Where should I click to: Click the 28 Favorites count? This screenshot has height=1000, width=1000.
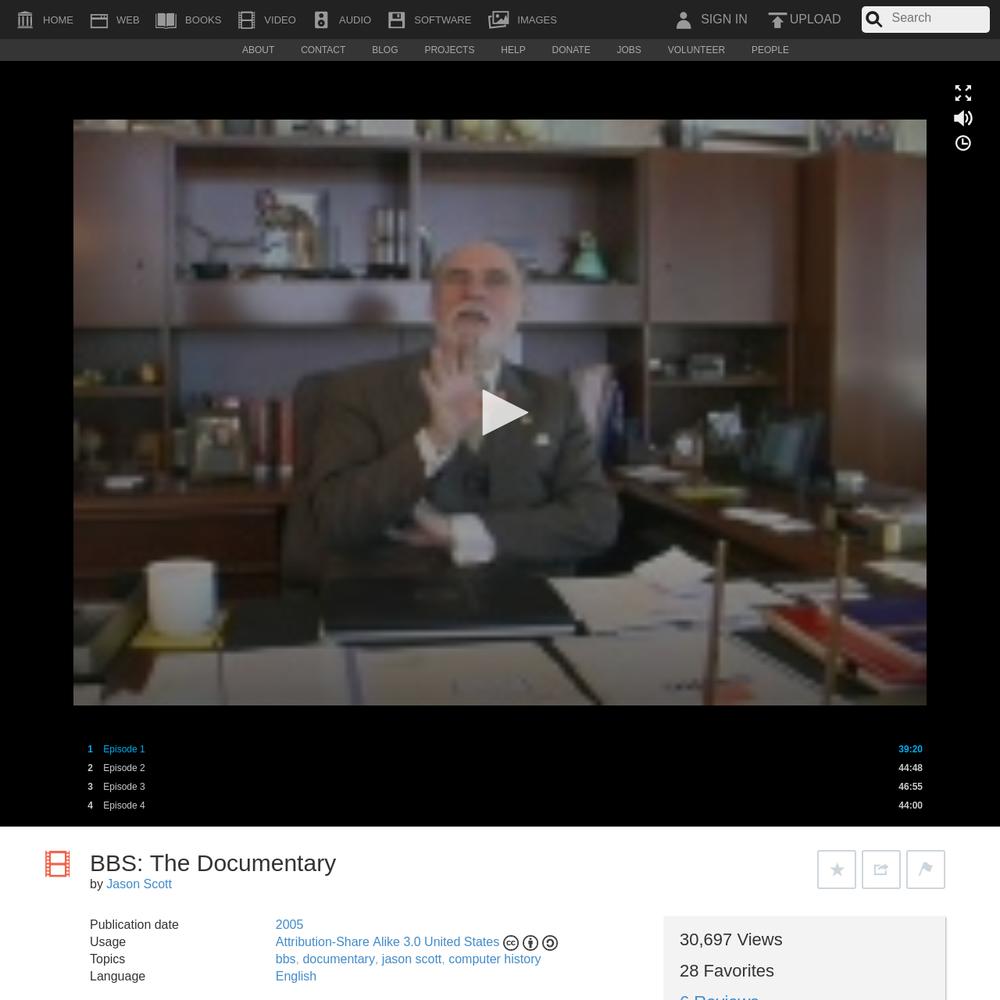click(727, 971)
